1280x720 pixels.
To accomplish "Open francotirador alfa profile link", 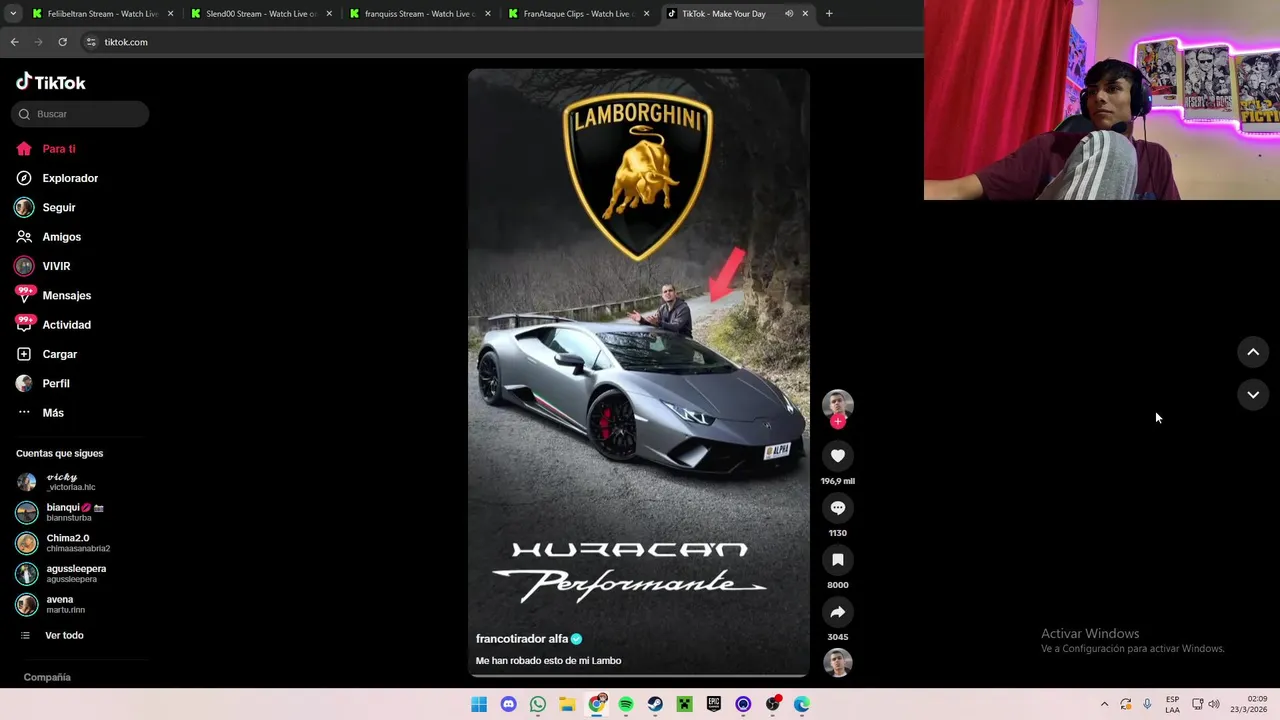I will tap(522, 639).
